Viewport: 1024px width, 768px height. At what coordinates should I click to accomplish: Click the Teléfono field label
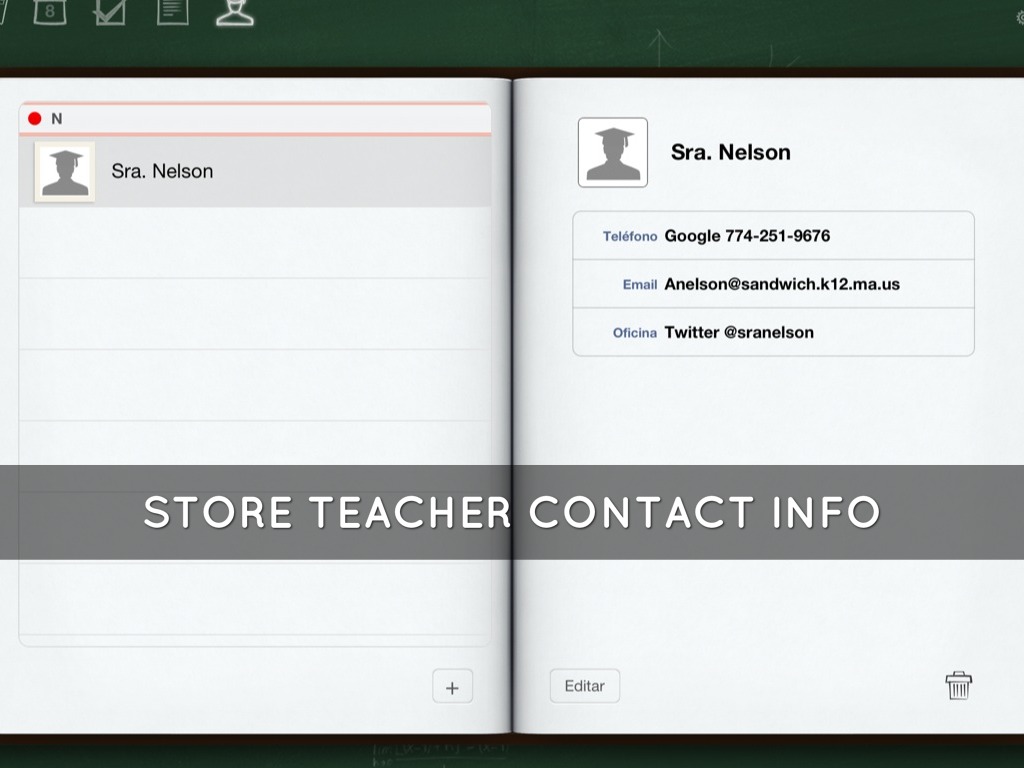[630, 237]
